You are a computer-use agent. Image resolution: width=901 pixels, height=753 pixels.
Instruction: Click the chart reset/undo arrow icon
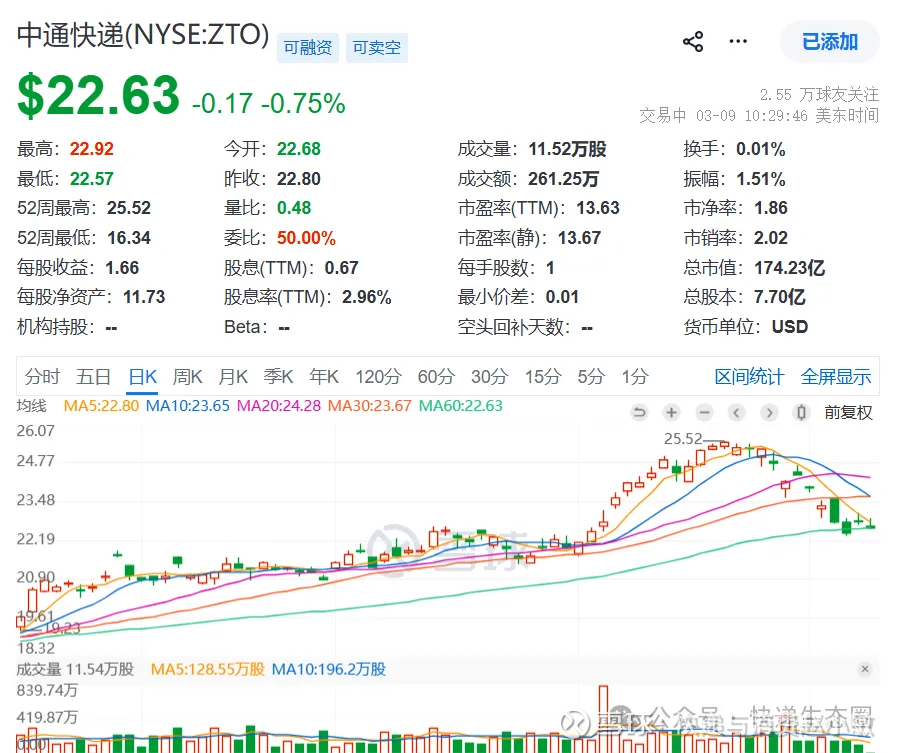tap(639, 412)
